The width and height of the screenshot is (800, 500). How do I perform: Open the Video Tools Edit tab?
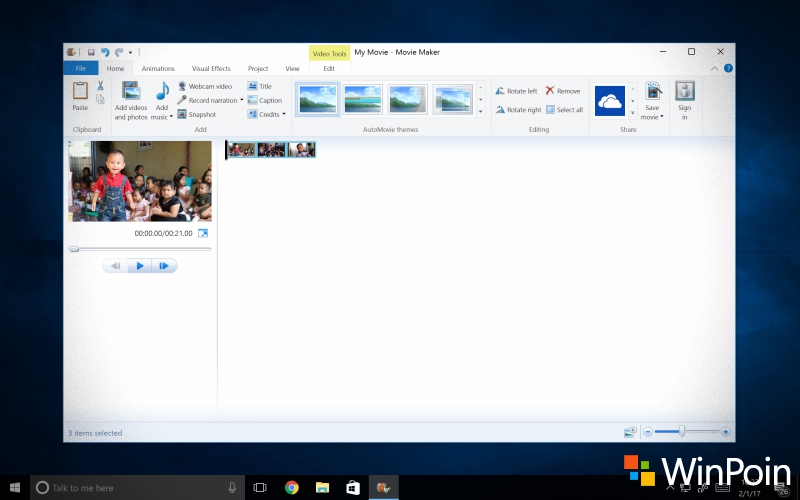point(329,68)
